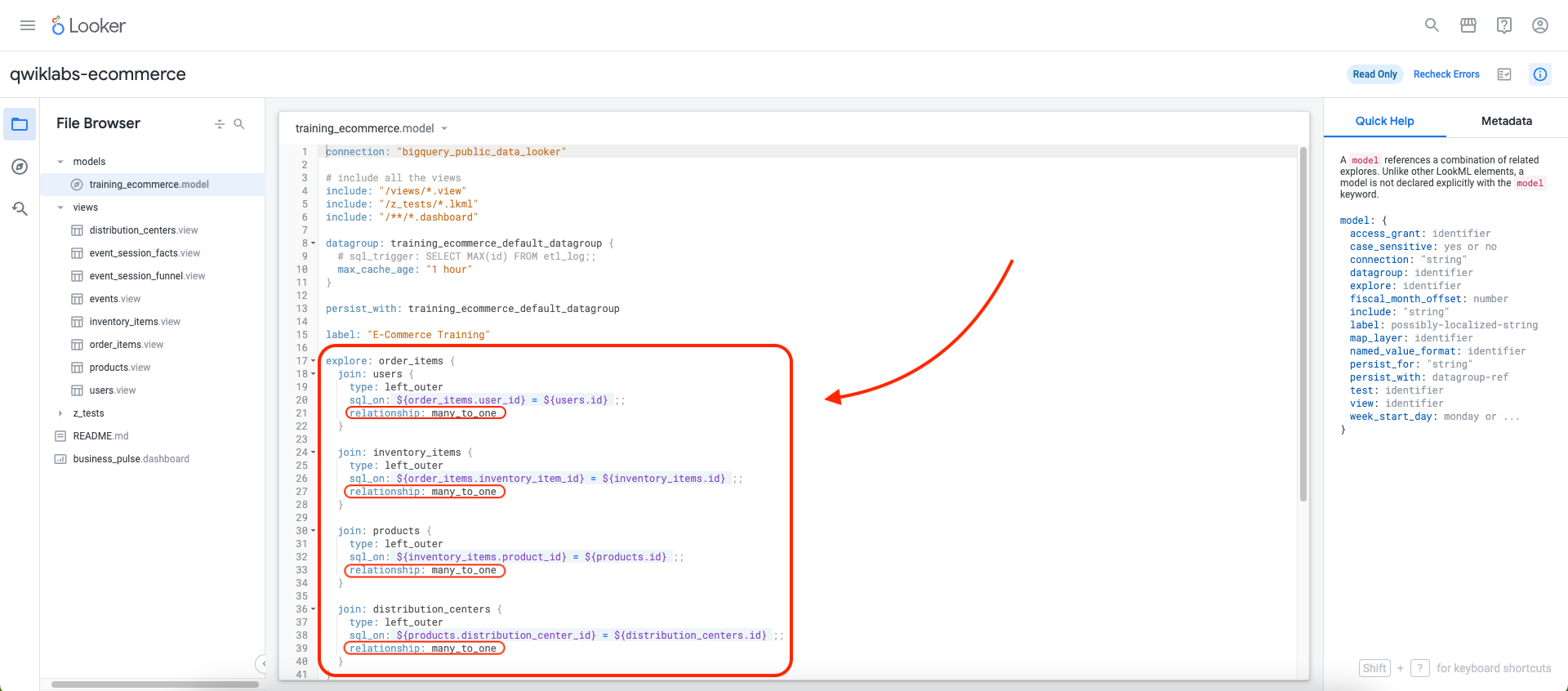Viewport: 1568px width, 691px height.
Task: Click Recheck Errors
Action: [1446, 74]
